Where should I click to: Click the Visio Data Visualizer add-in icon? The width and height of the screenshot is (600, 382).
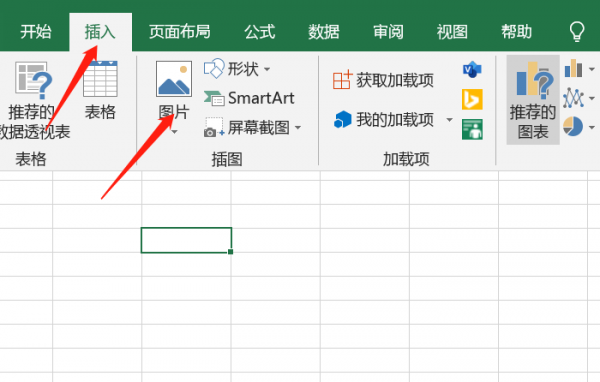pyautogui.click(x=472, y=70)
